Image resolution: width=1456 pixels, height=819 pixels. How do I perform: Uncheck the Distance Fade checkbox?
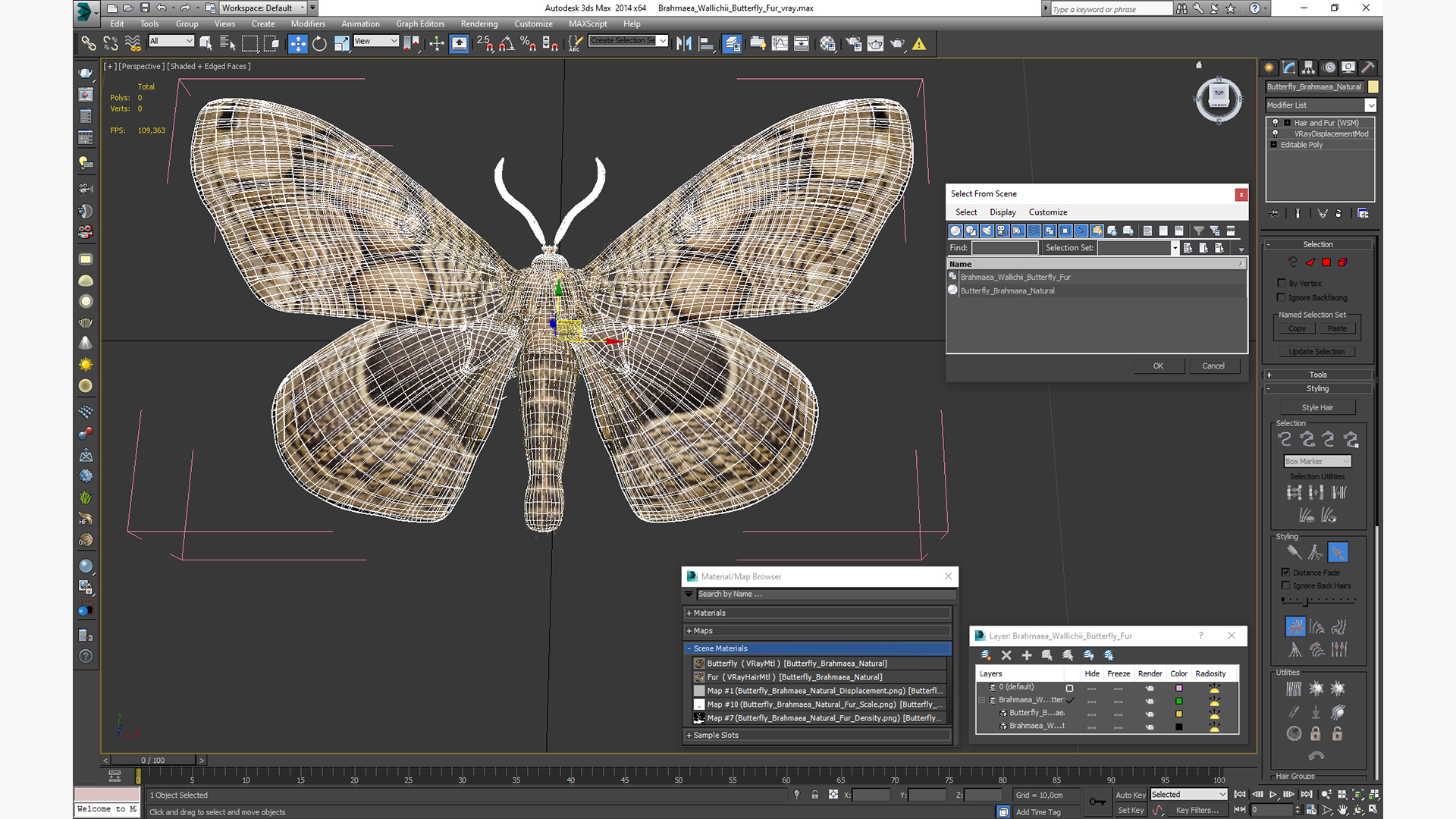point(1285,573)
